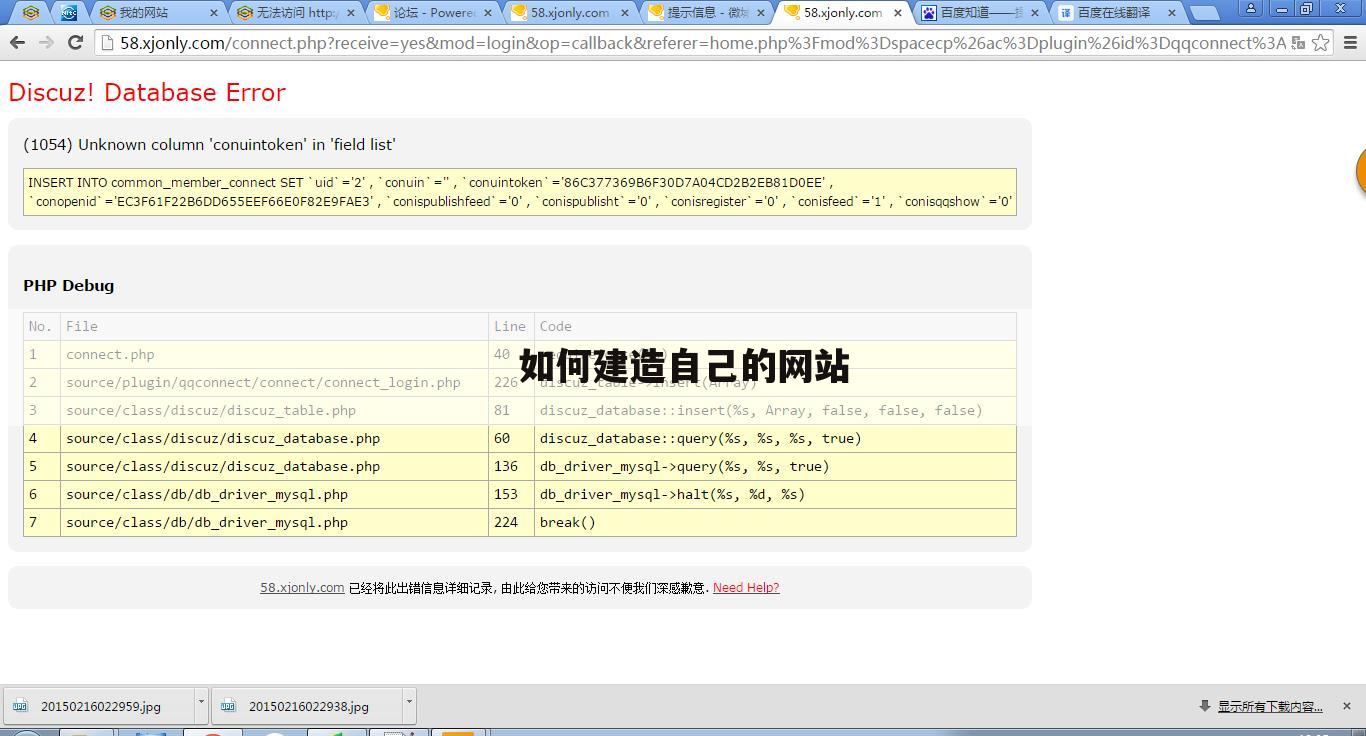Click the INSERT INTO common_member_connect SQL statement

(x=520, y=192)
